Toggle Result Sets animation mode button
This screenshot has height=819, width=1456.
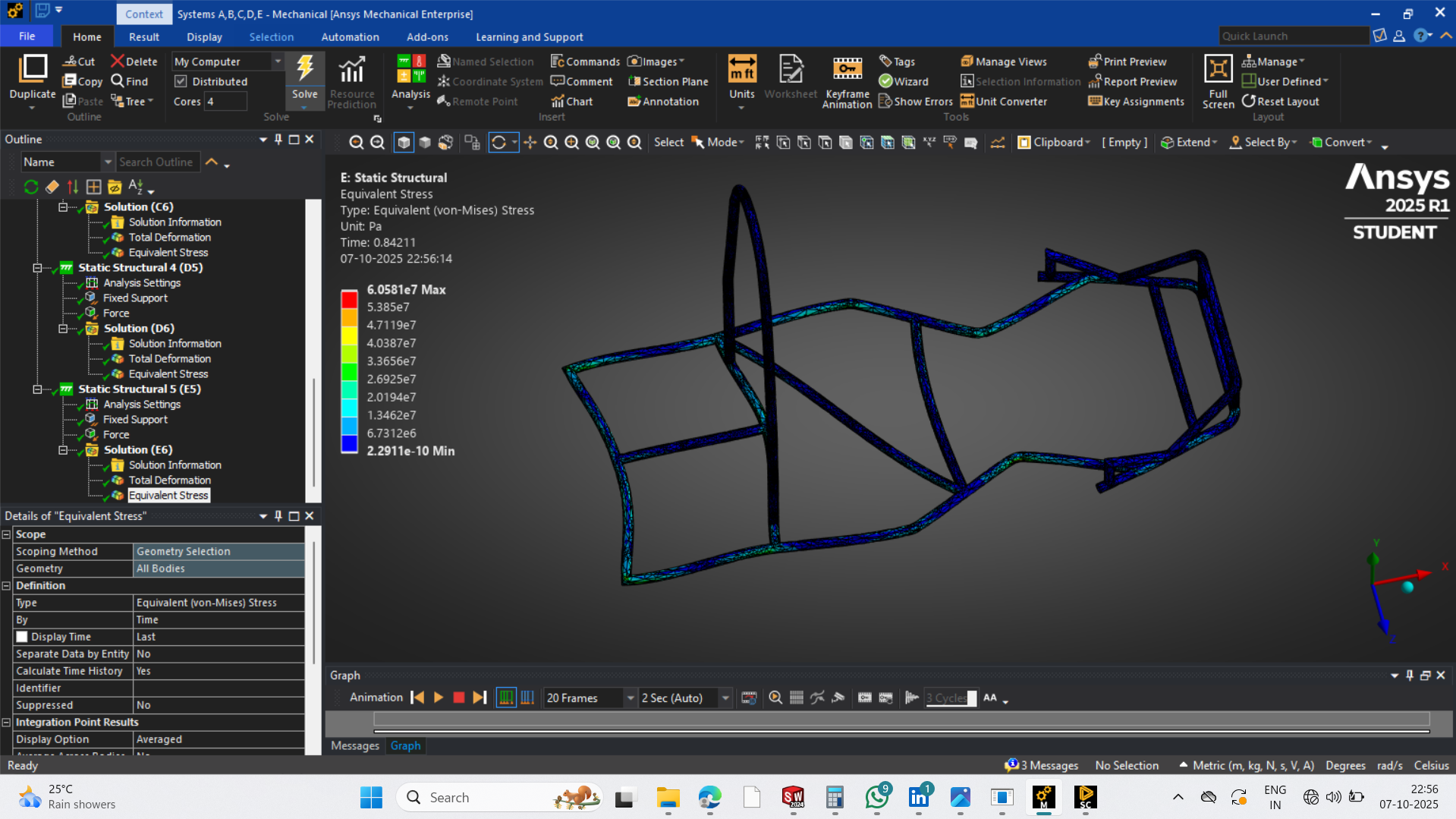tap(527, 698)
